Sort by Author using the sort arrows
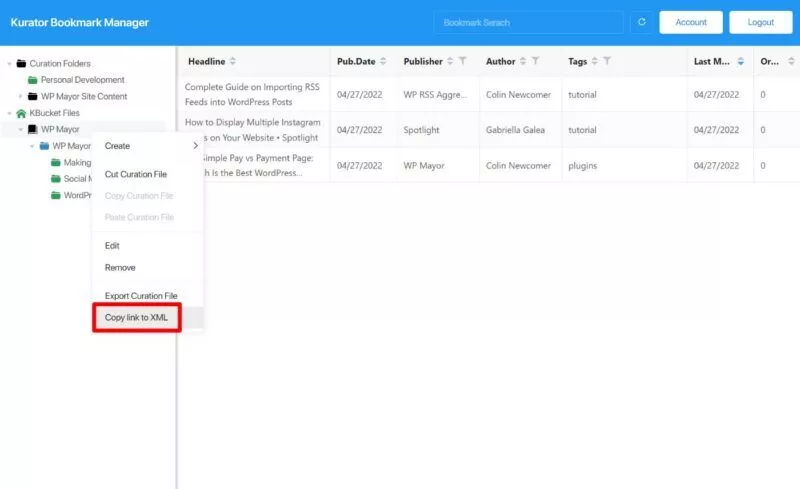The height and width of the screenshot is (489, 800). tap(523, 61)
